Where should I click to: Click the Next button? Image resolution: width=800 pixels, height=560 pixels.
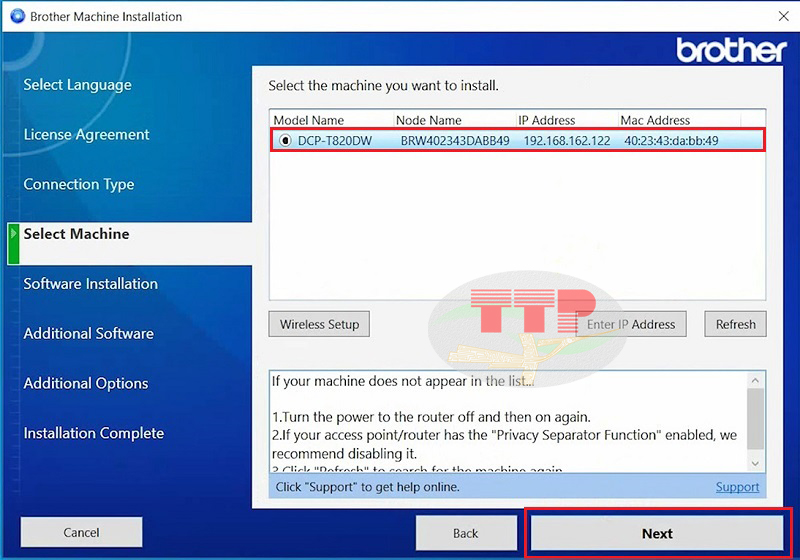coord(657,533)
